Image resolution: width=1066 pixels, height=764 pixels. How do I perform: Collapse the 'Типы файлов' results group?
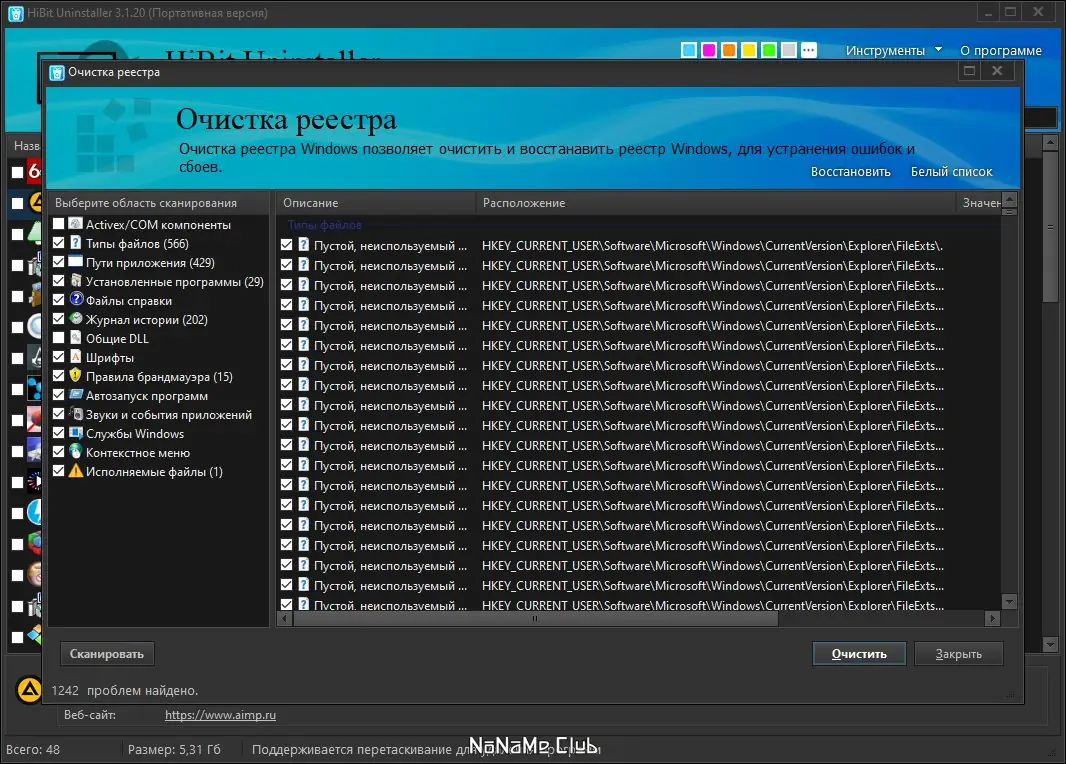(x=324, y=225)
